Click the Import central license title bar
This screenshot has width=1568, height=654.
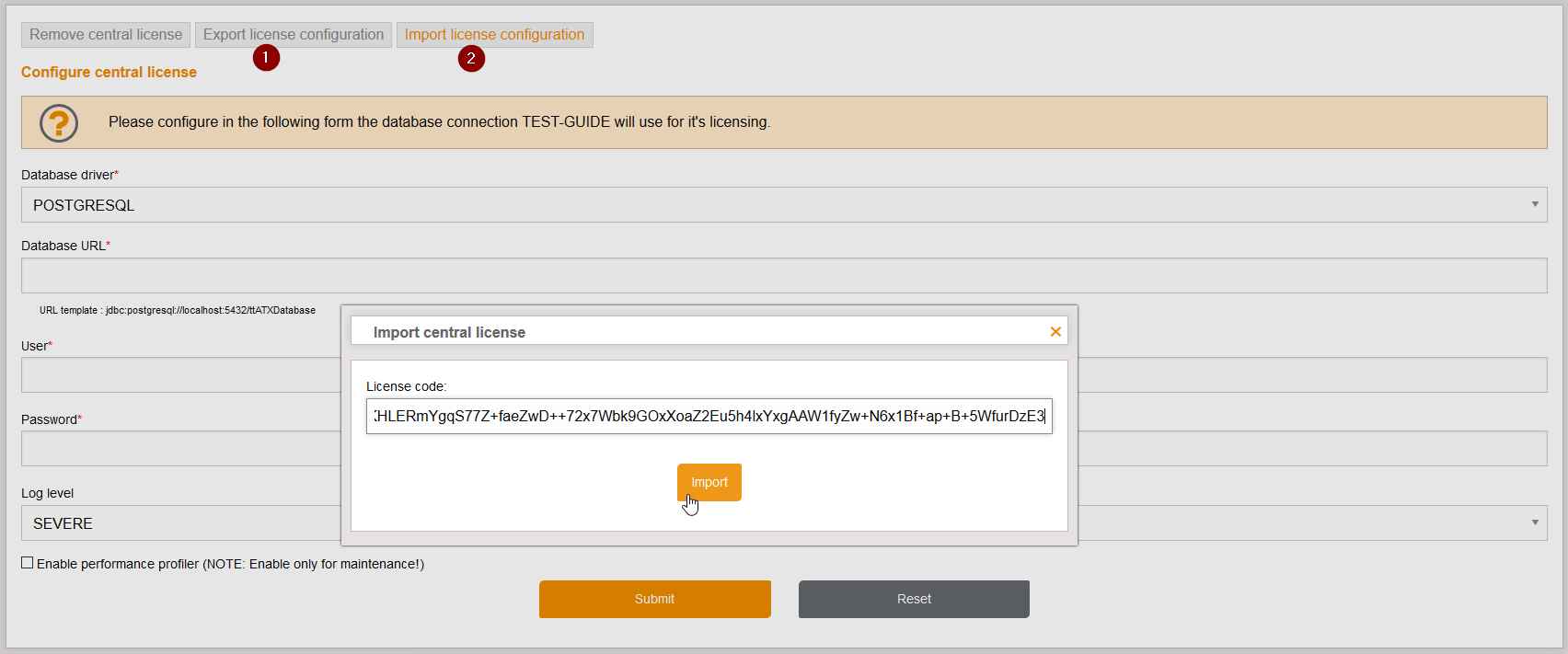click(644, 332)
